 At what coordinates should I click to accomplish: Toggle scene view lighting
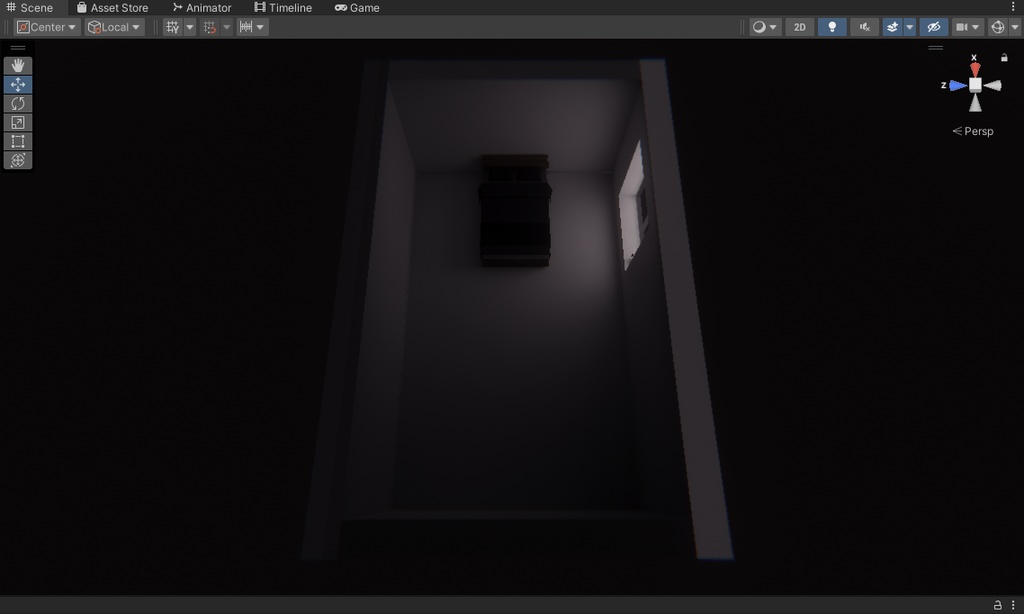(832, 26)
